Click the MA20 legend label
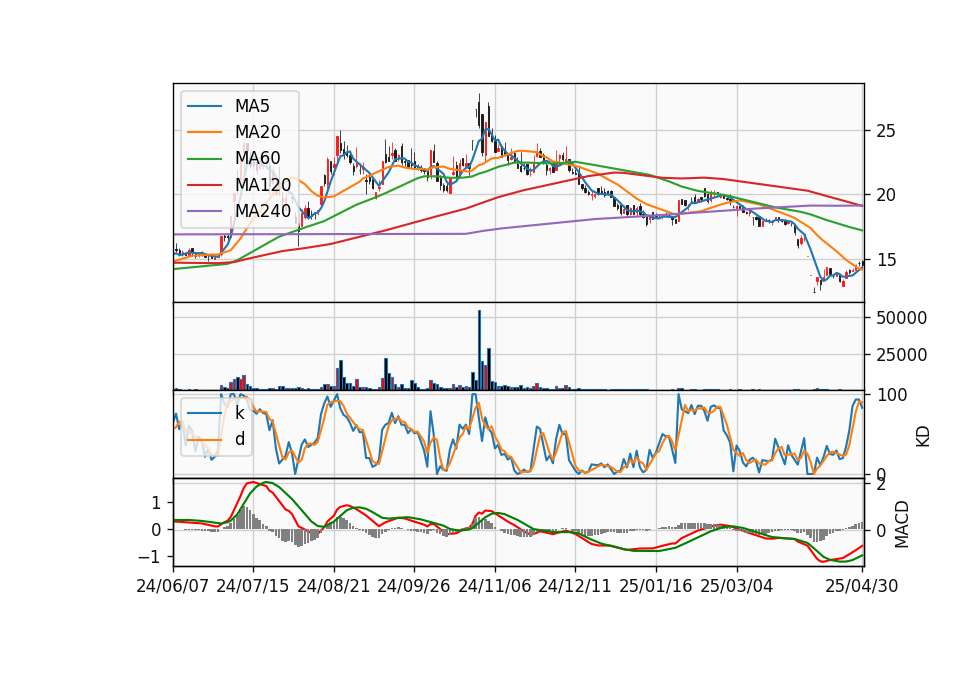 257,132
